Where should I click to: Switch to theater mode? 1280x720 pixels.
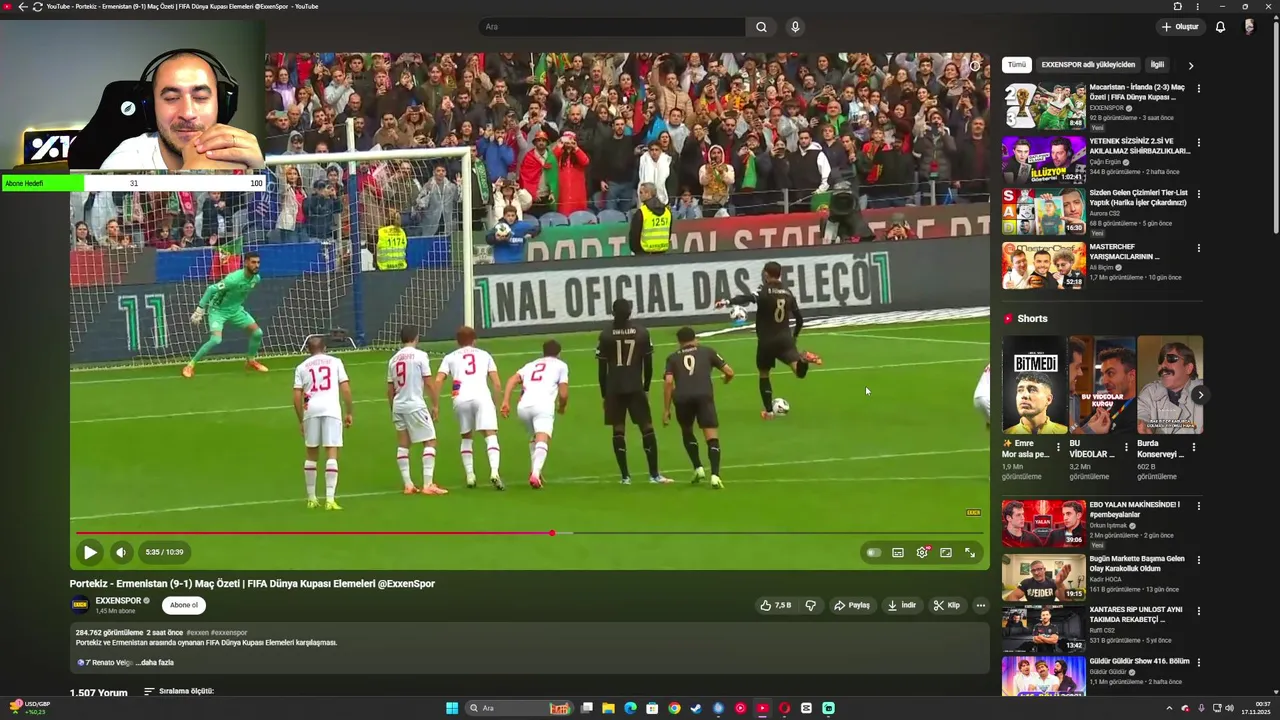click(946, 552)
